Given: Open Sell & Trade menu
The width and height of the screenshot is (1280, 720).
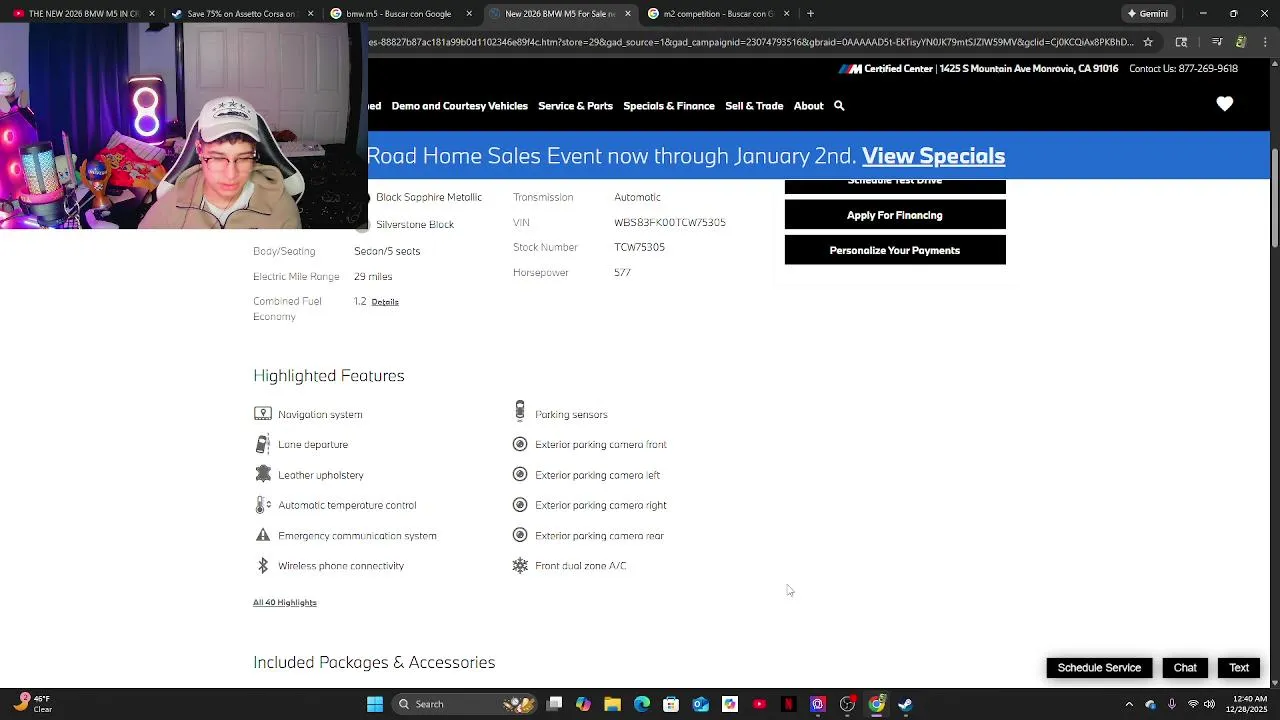Looking at the screenshot, I should pyautogui.click(x=754, y=106).
